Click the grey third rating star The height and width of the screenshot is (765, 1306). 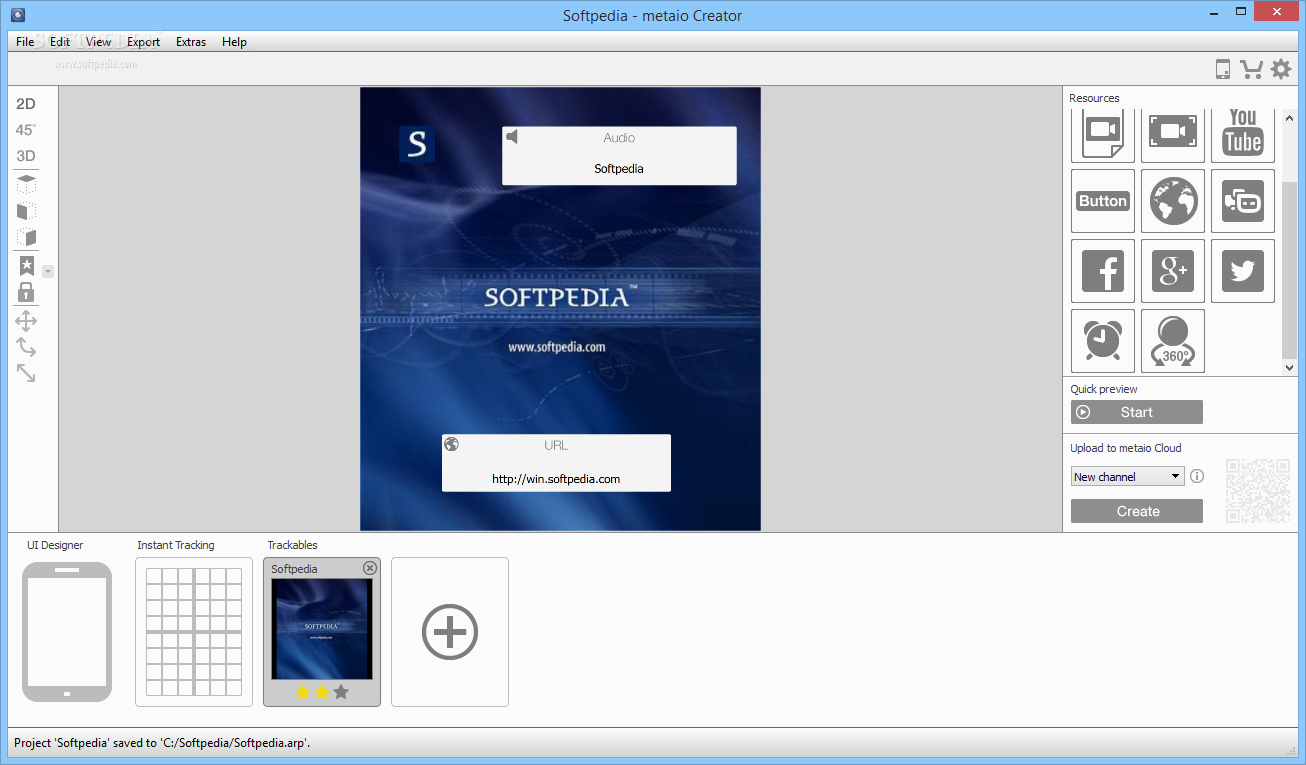[x=341, y=692]
